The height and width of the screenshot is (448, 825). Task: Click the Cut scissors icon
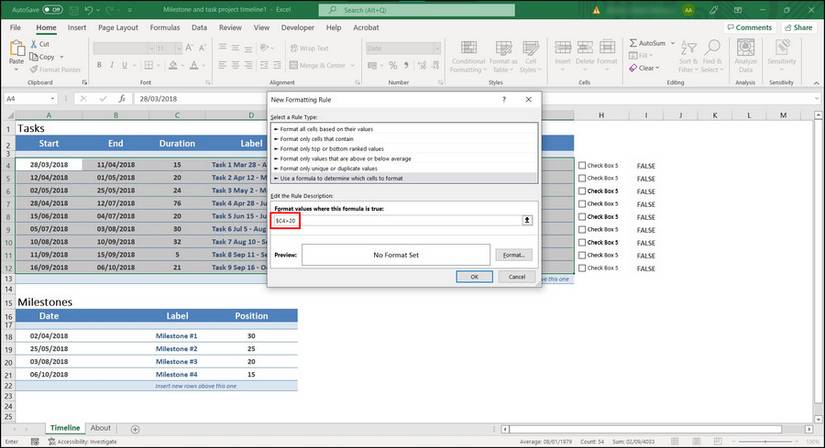click(33, 44)
